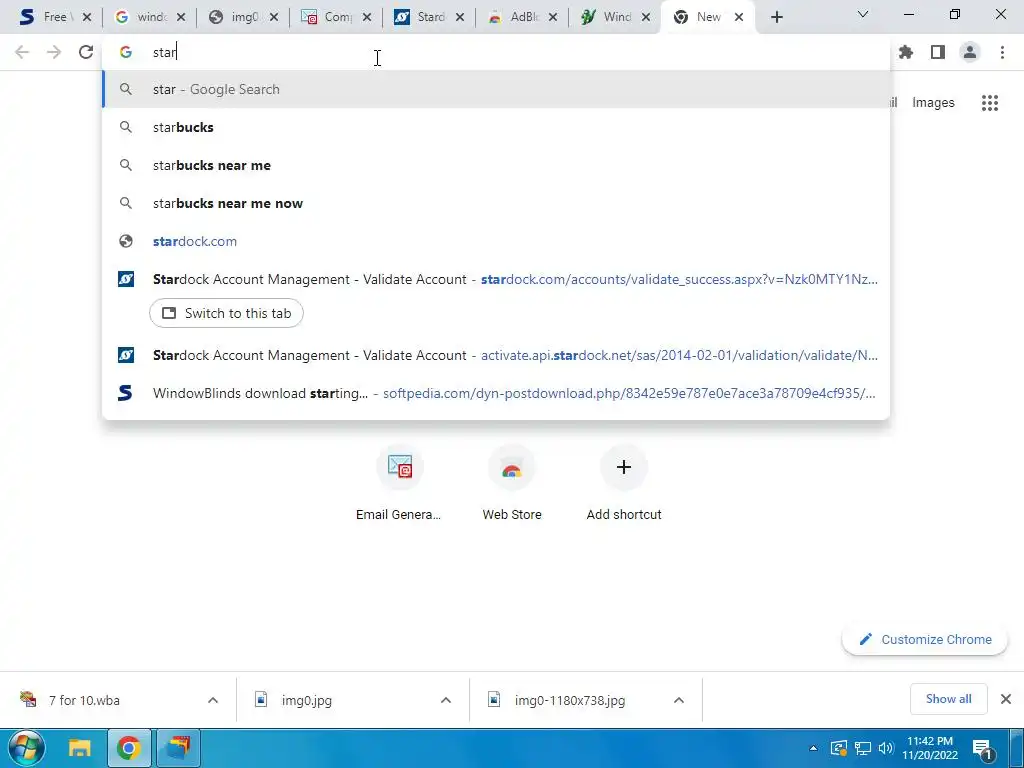The height and width of the screenshot is (768, 1024).
Task: Show hidden system tray icons
Action: (813, 748)
